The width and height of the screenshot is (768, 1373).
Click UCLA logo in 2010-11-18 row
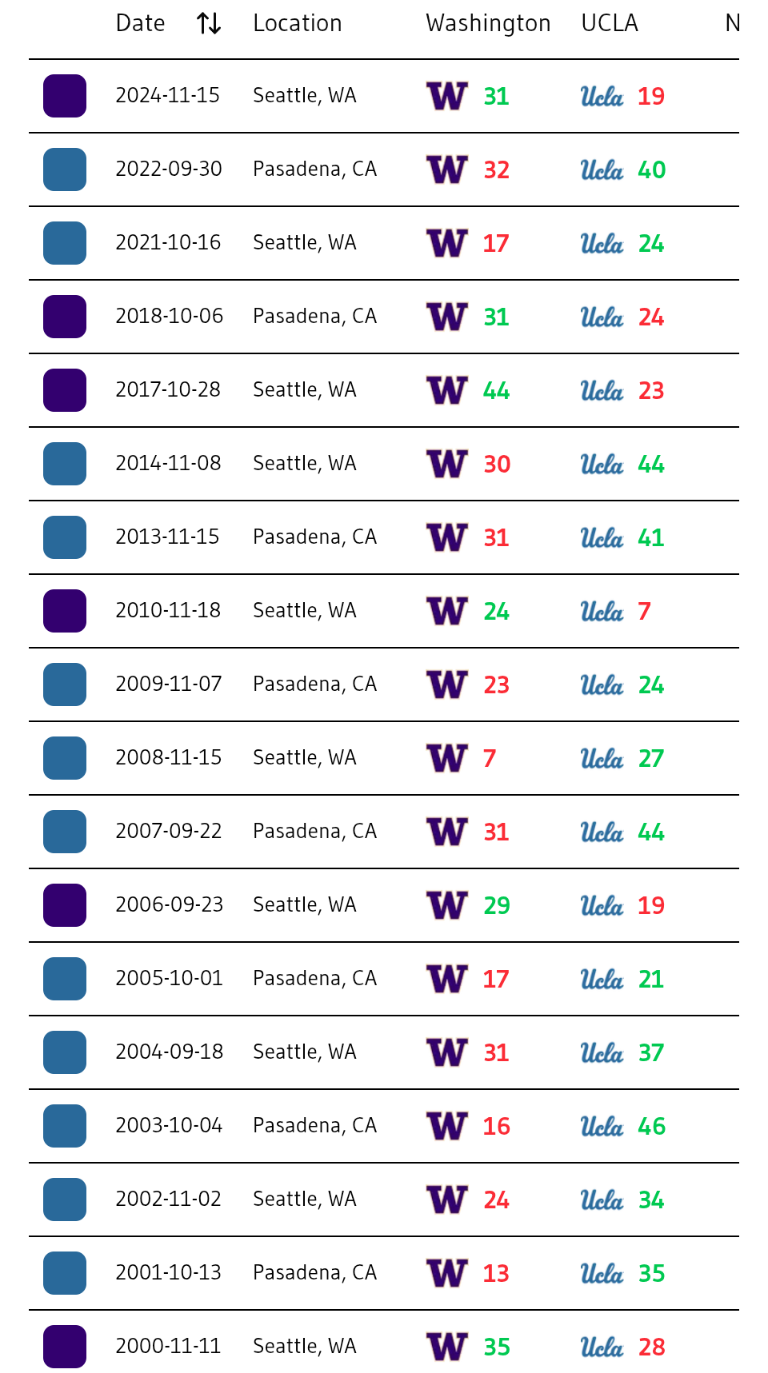click(x=602, y=611)
